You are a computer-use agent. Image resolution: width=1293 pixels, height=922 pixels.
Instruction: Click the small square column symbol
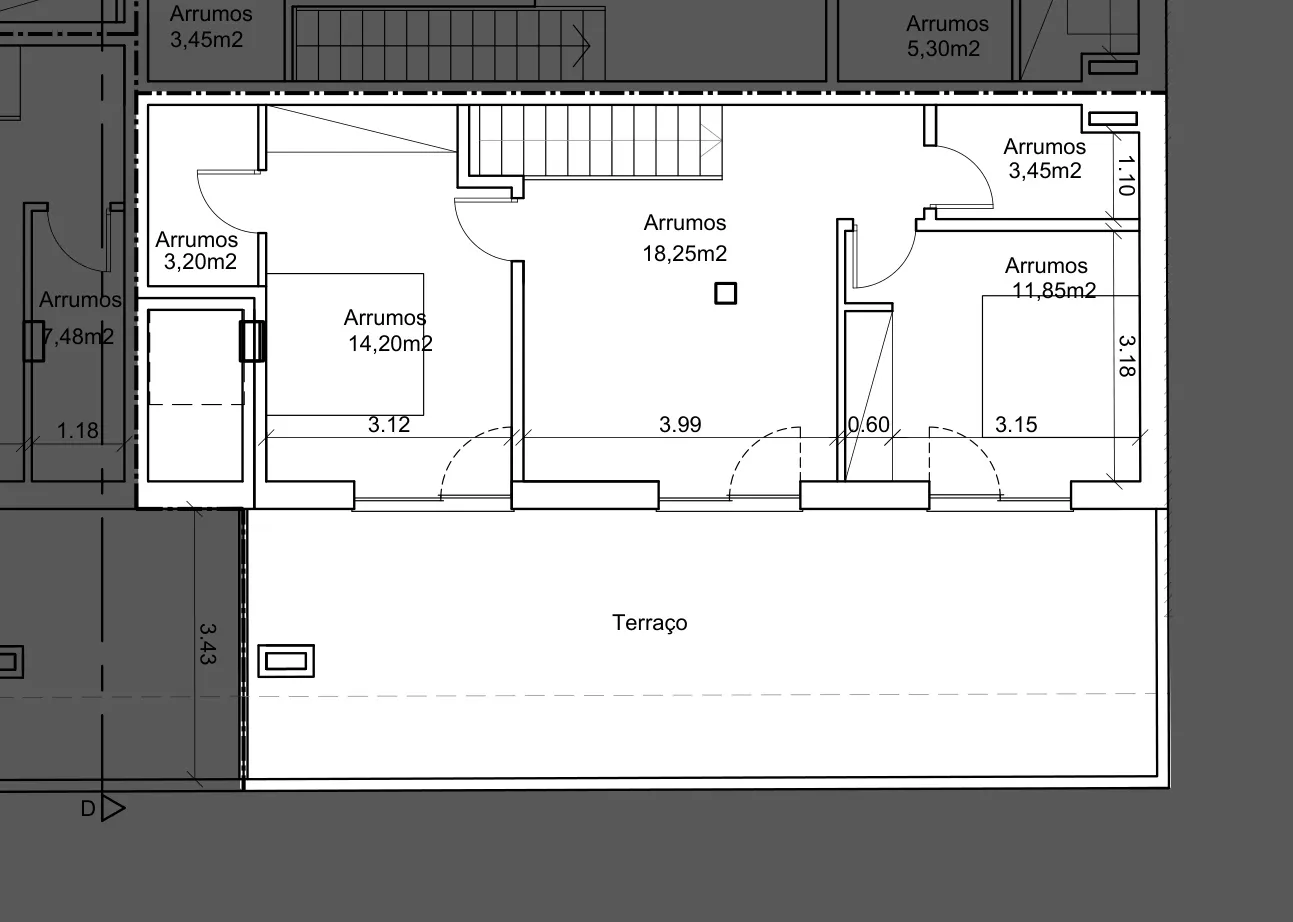click(x=726, y=293)
